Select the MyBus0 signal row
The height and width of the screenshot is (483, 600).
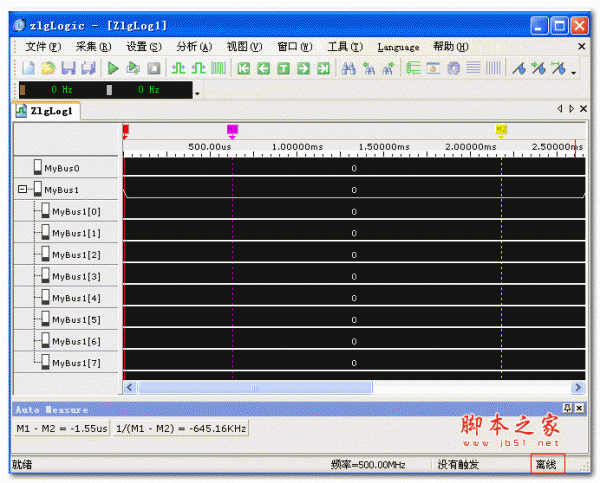click(66, 168)
